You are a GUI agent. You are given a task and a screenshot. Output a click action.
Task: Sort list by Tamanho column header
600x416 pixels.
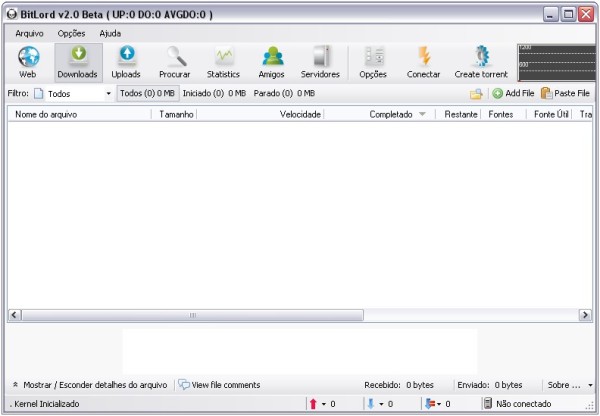175,115
